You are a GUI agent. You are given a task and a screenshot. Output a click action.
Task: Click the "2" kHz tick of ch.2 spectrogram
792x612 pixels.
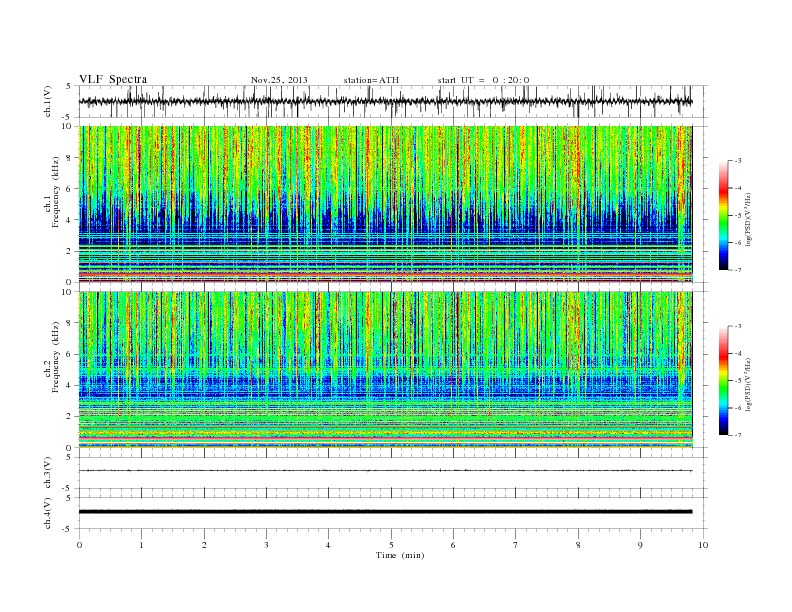pos(70,417)
